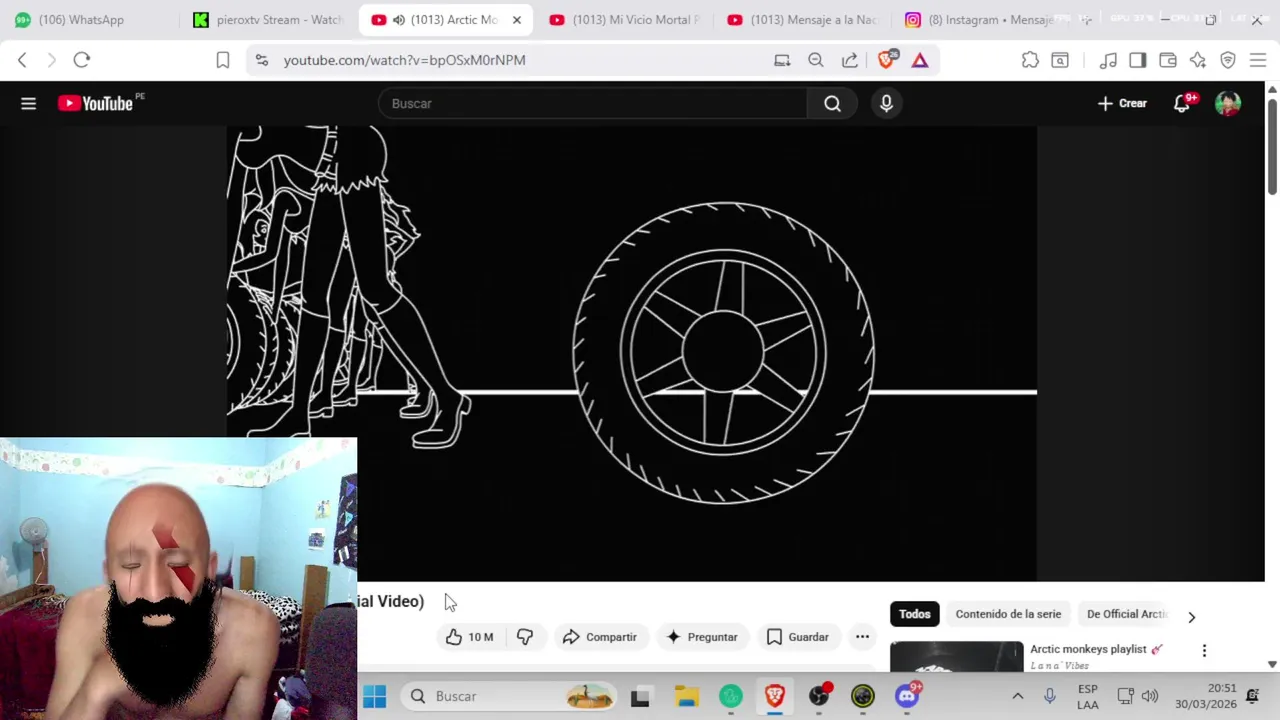Screen dimensions: 1280x720
Task: Open browser extensions puzzle icon
Action: (x=1030, y=60)
